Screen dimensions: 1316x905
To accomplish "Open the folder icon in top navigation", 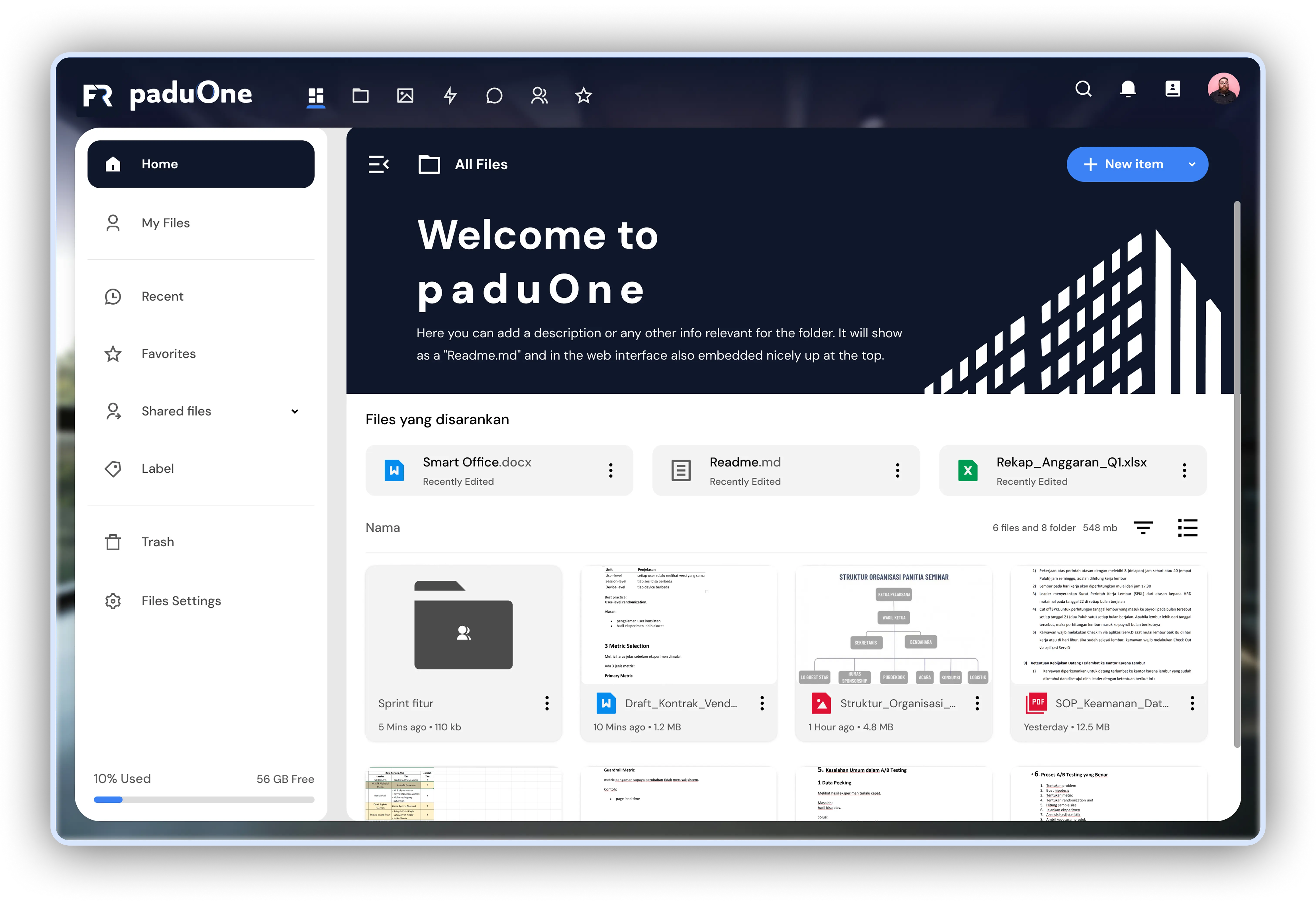I will (x=361, y=95).
